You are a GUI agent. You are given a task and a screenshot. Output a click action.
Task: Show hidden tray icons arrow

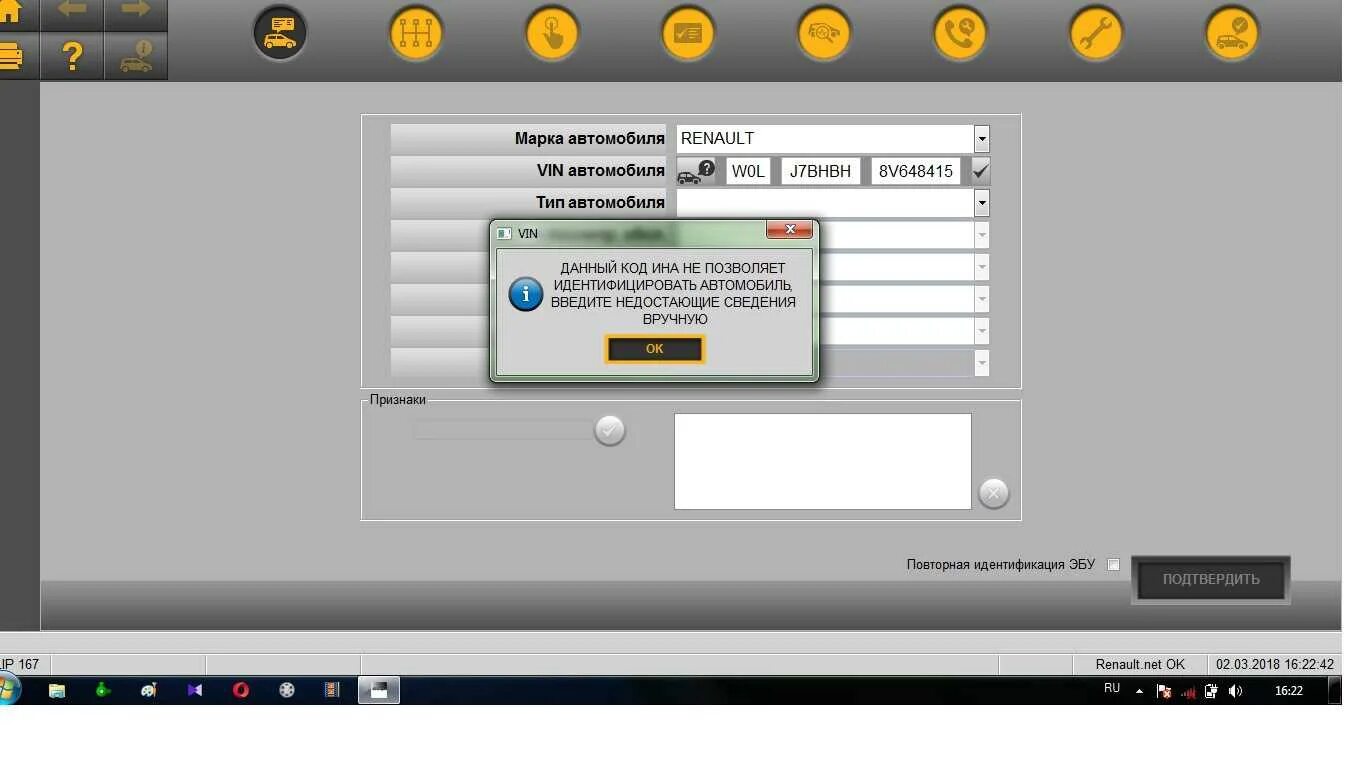(x=1139, y=691)
